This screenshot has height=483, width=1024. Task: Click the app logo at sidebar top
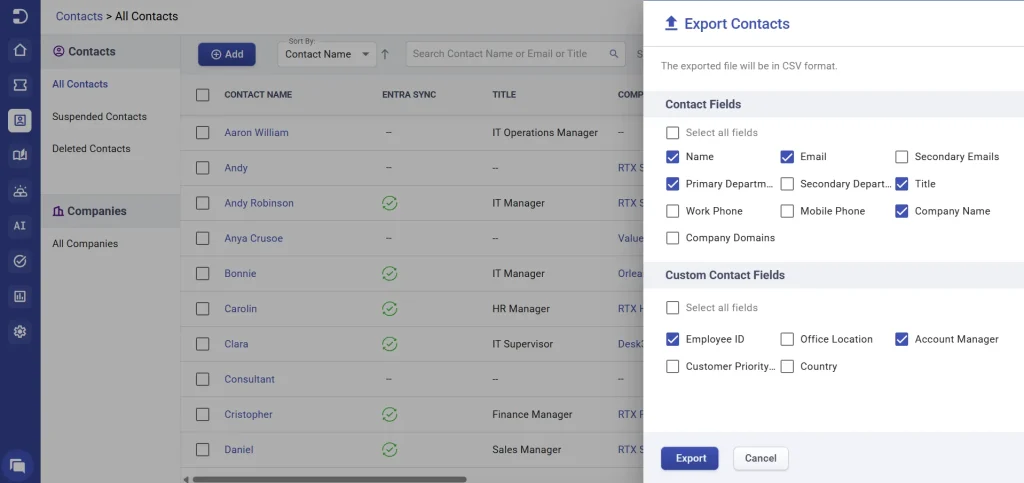20,16
